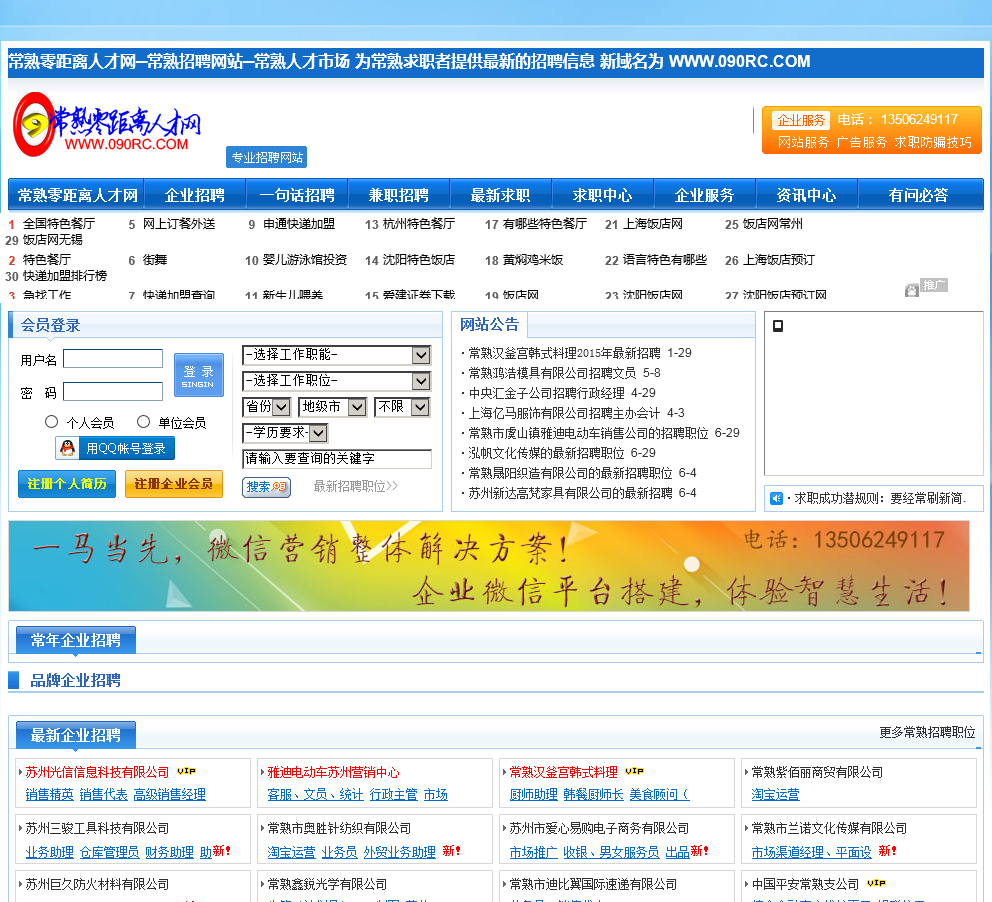Screen dimensions: 992x902
Task: Expand the 省份 province dropdown
Action: pyautogui.click(x=267, y=407)
